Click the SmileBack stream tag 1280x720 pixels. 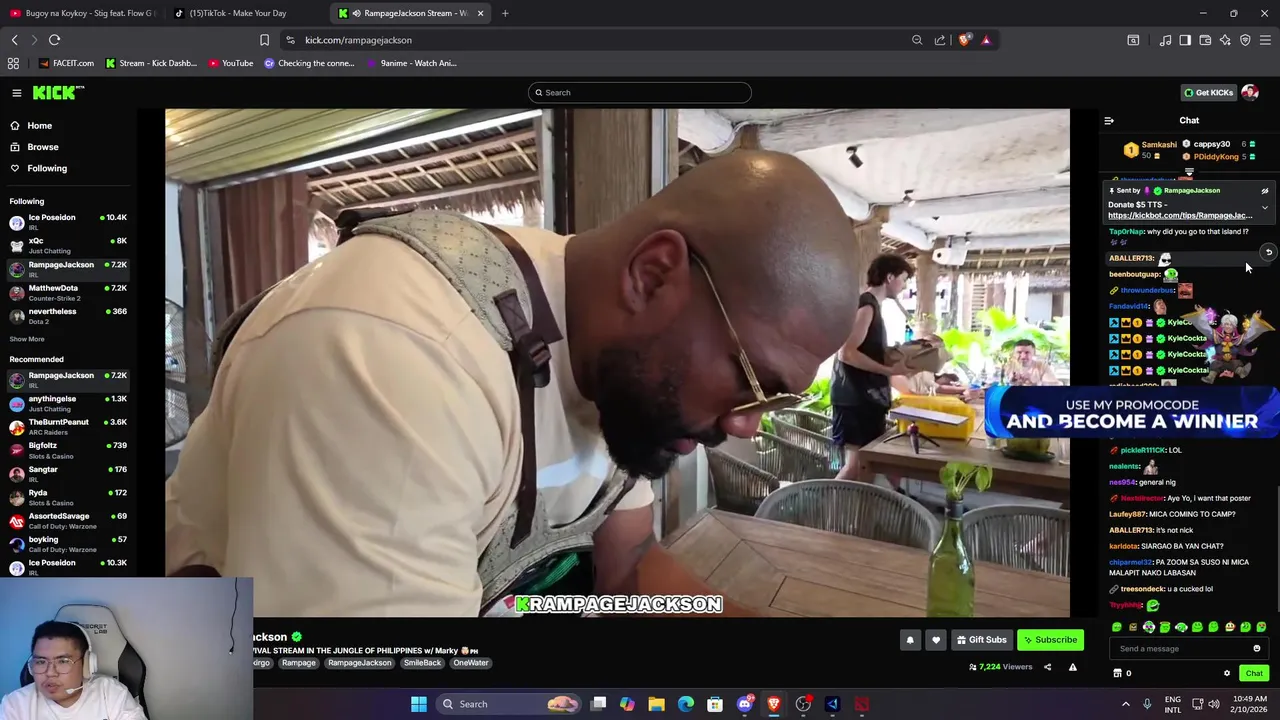(422, 663)
